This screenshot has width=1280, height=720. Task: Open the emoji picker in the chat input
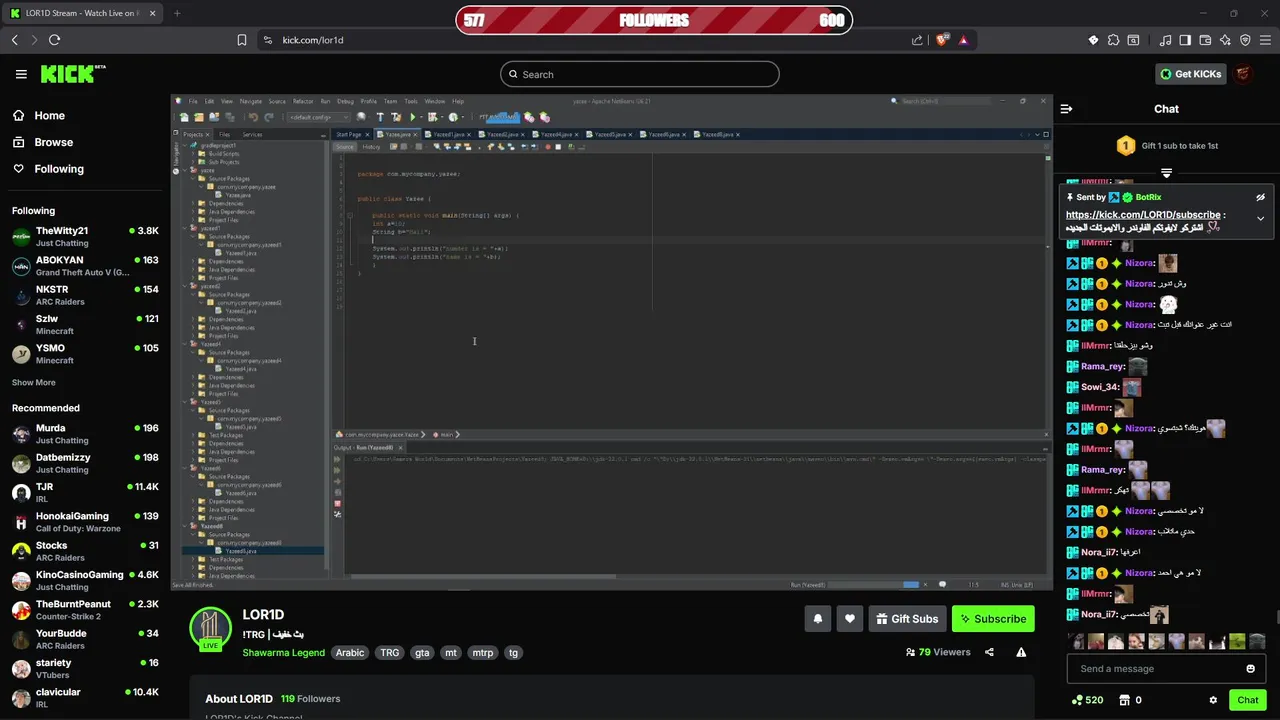click(x=1250, y=669)
